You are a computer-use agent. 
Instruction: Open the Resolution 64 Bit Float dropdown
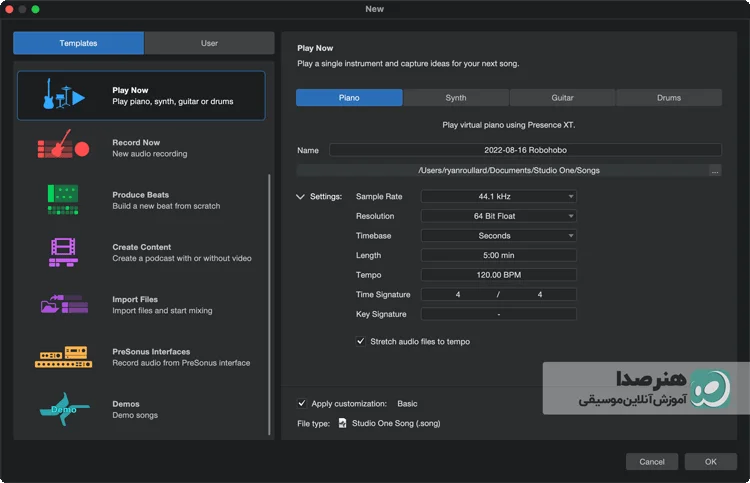tap(498, 216)
